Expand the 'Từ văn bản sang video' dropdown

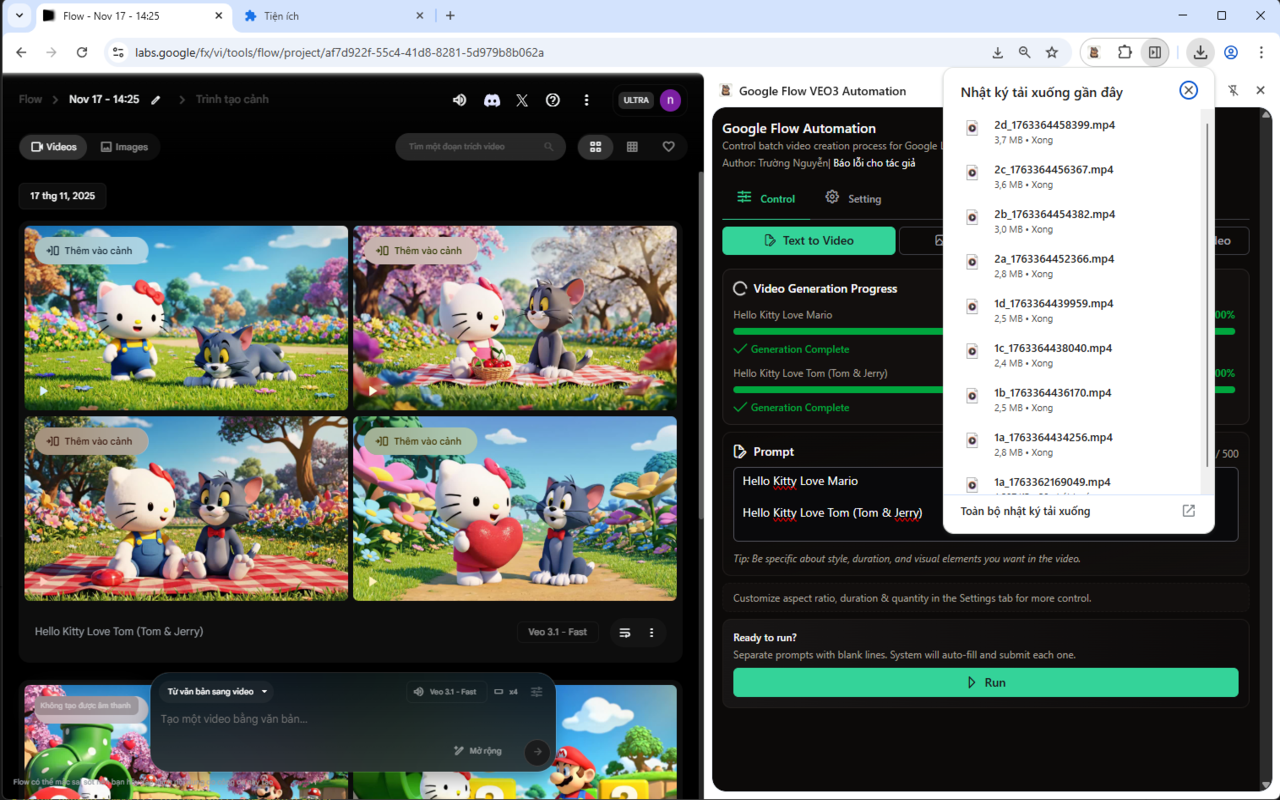[x=217, y=692]
